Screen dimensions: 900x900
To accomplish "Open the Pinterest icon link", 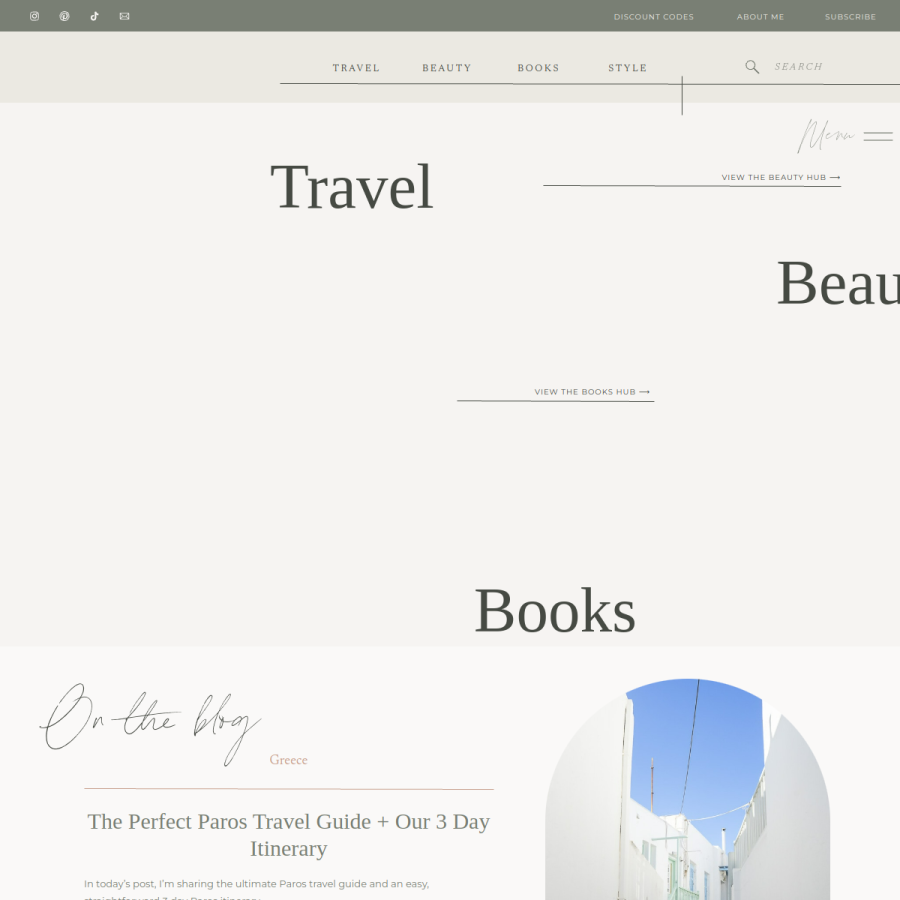I will pos(64,16).
